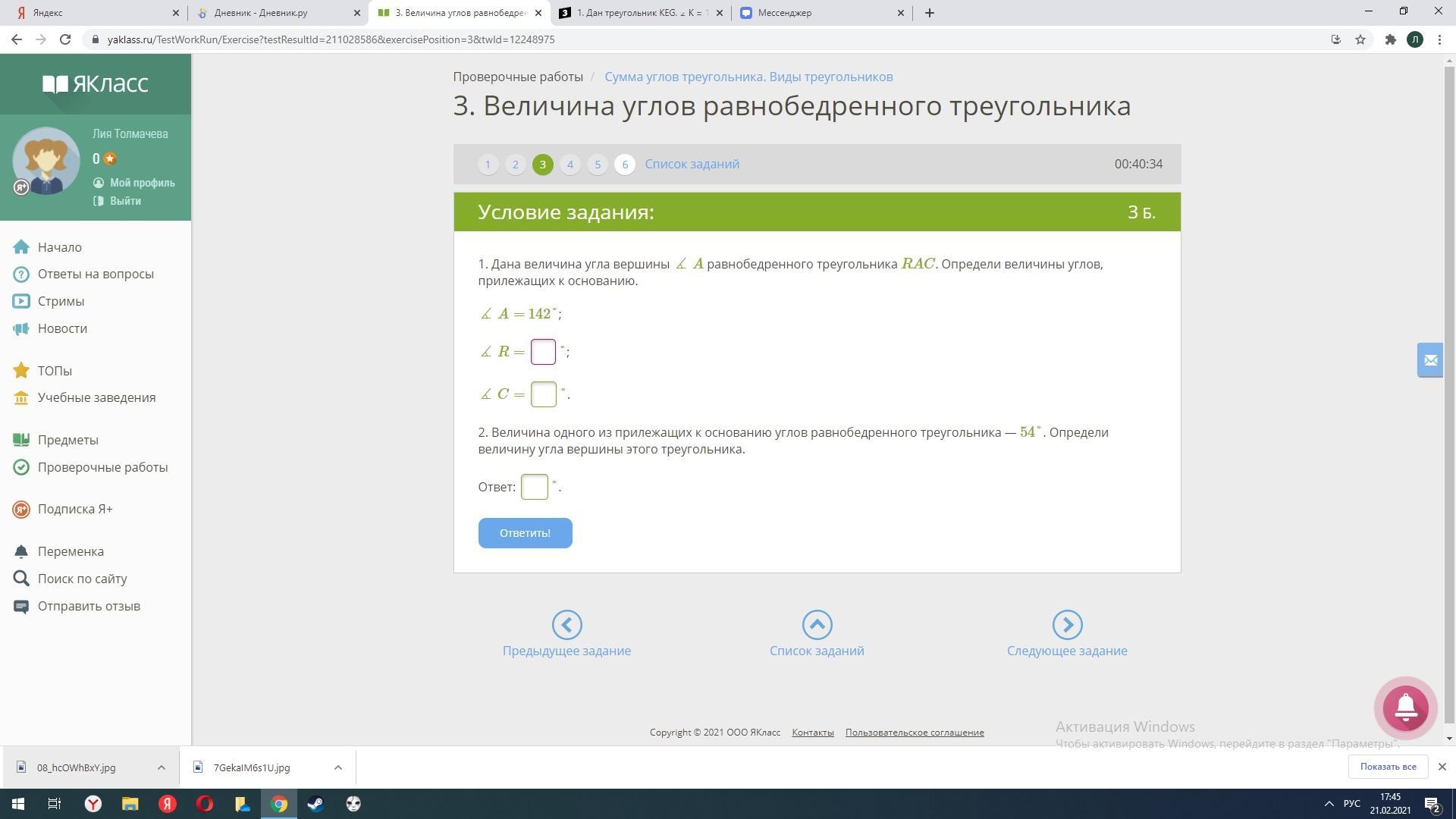Open the envelope message side tab

click(x=1429, y=360)
